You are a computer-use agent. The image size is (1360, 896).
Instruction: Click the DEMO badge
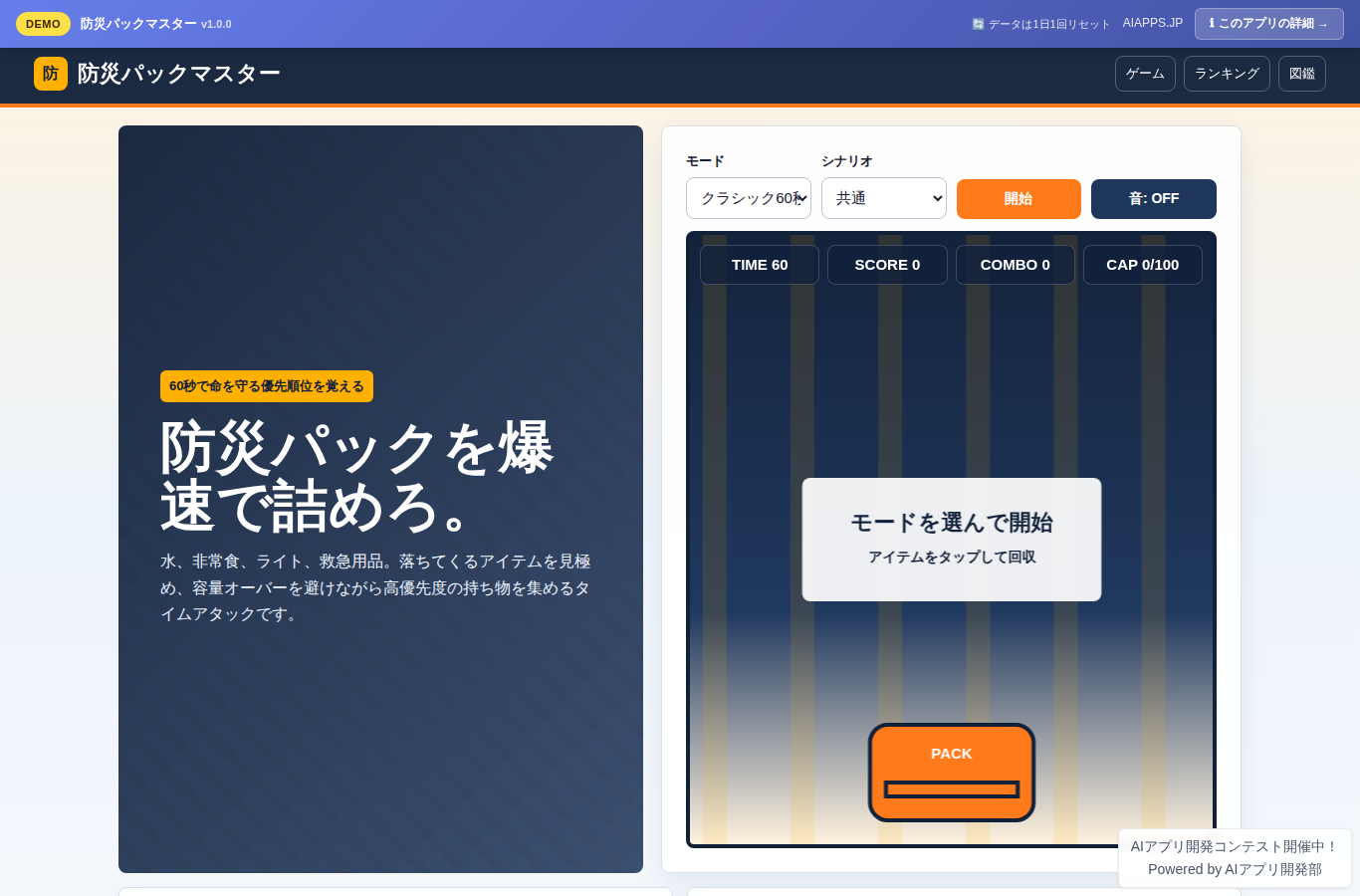(43, 24)
